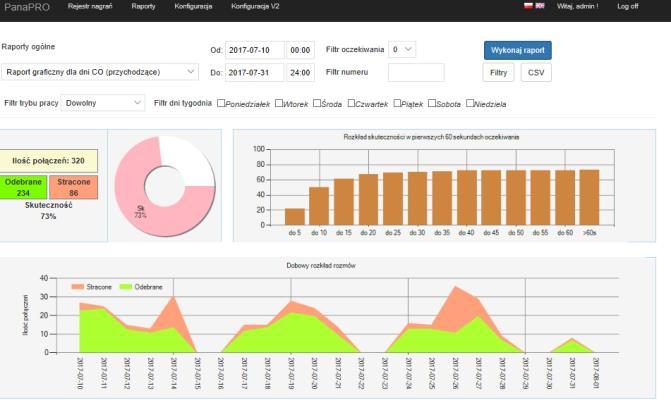
Task: Check the Niedziela weekday filter
Action: [470, 103]
